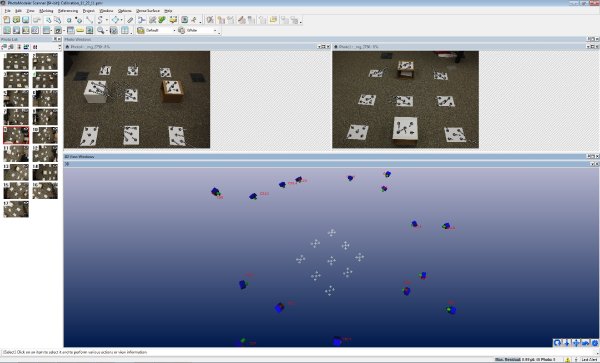Click the rotate view icon in 3D viewer

tap(557, 343)
